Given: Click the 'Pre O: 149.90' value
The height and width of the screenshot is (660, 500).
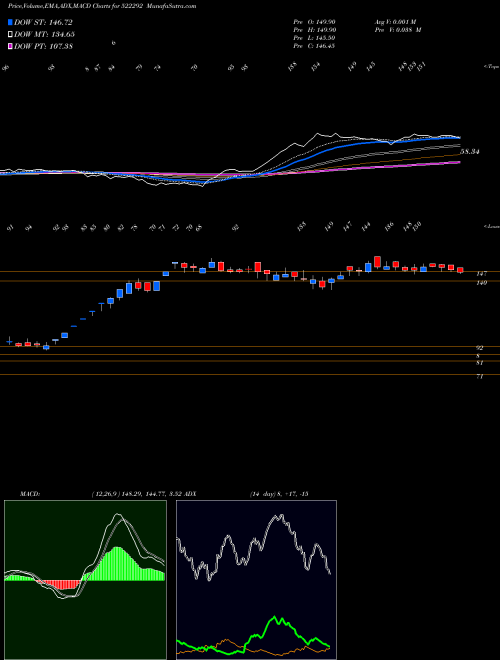Looking at the screenshot, I should click(314, 21).
